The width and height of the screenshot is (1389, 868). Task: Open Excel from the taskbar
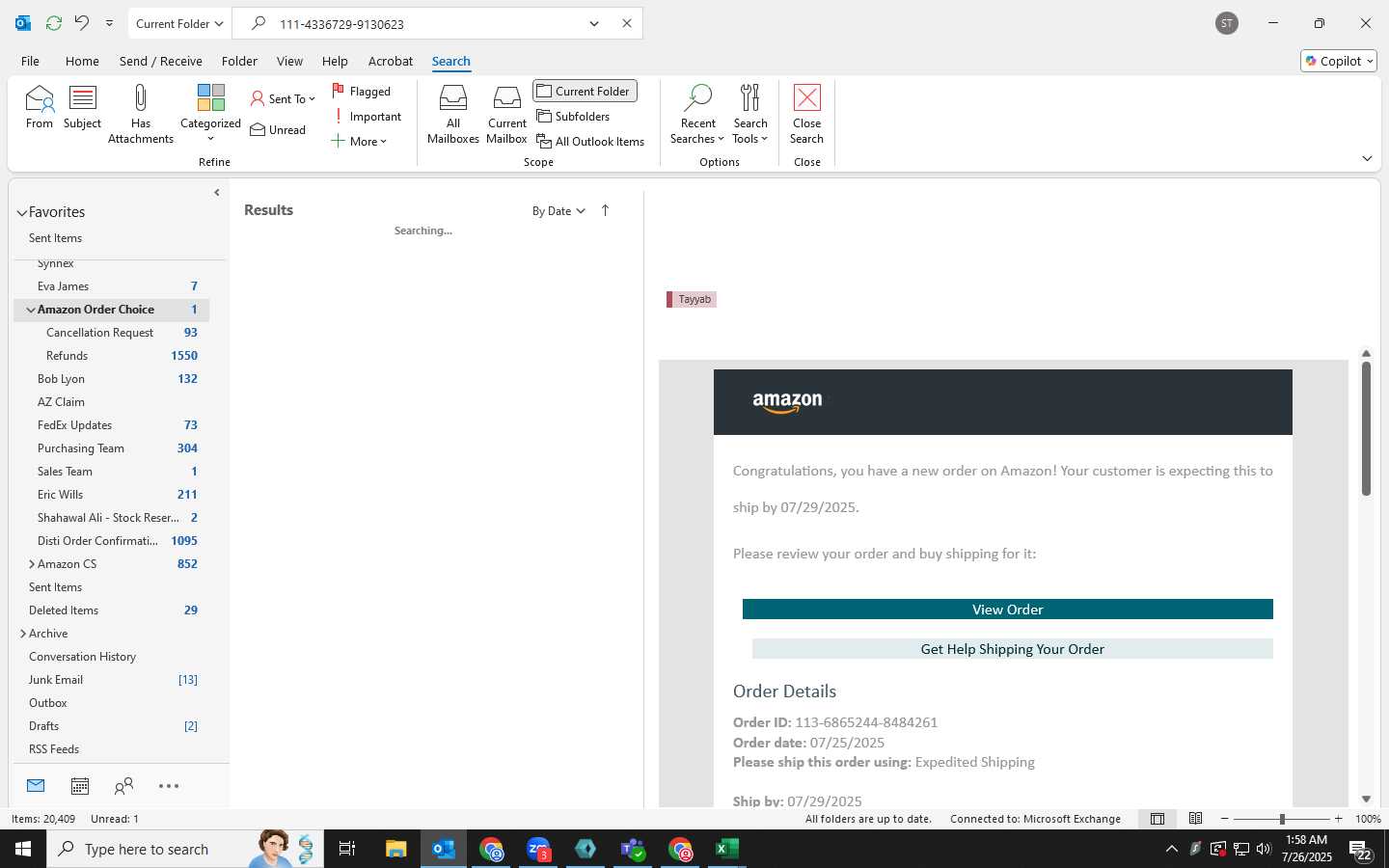[x=727, y=849]
